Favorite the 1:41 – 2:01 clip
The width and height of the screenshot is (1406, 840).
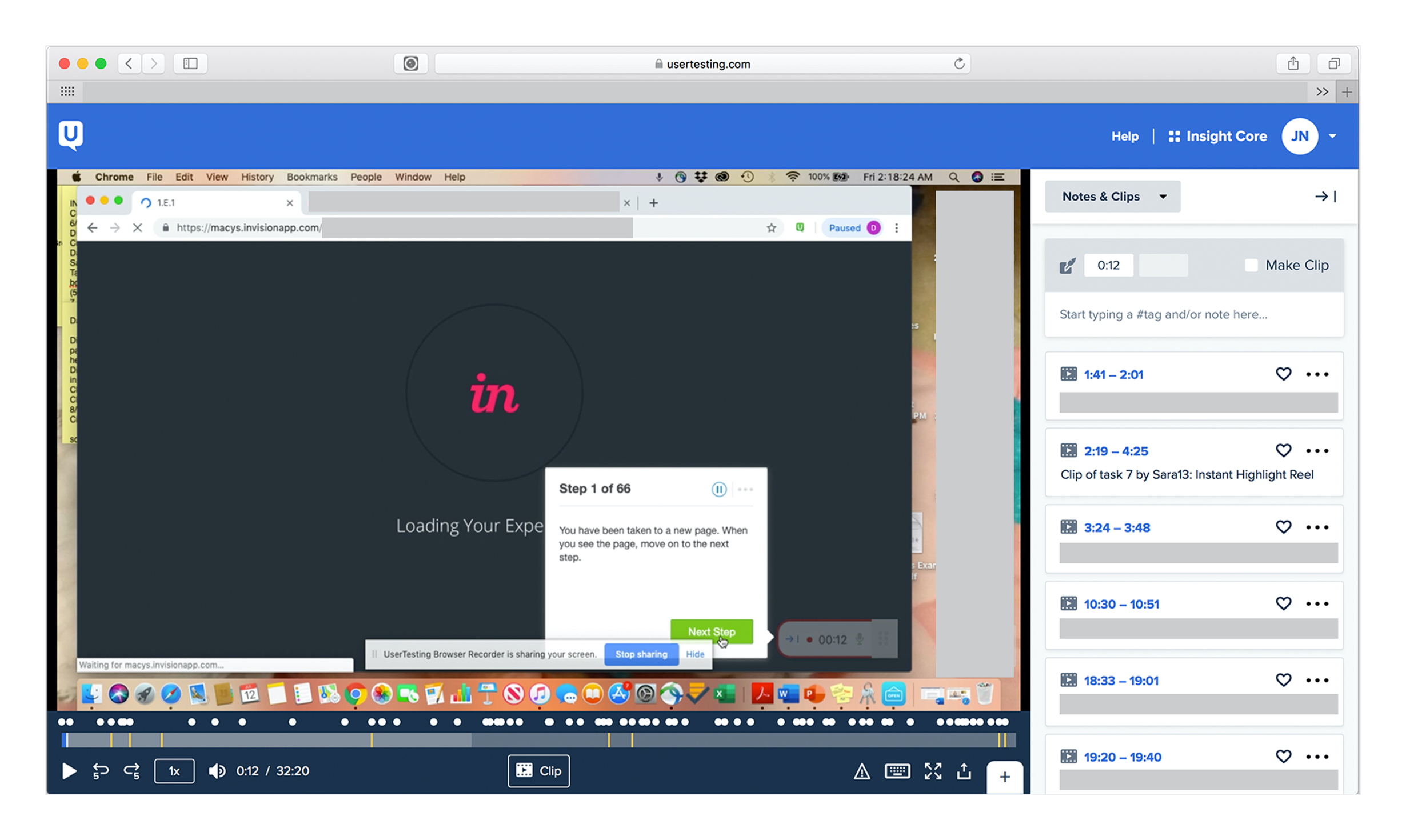(1283, 374)
